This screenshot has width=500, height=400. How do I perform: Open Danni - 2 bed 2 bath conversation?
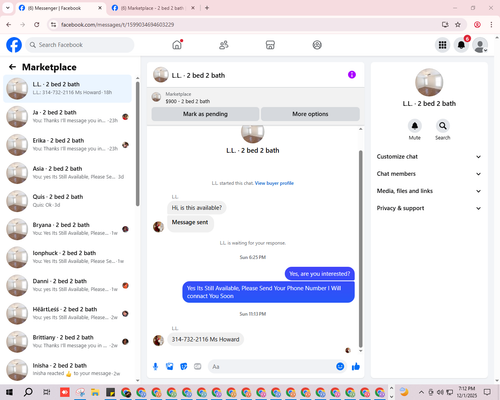tap(67, 285)
